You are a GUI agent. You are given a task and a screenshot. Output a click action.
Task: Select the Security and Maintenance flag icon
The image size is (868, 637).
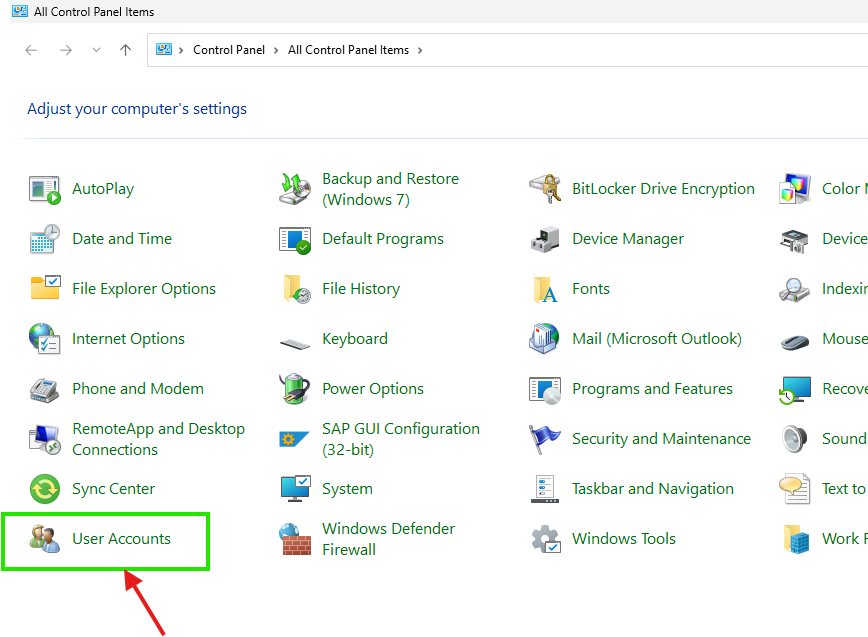pos(543,439)
